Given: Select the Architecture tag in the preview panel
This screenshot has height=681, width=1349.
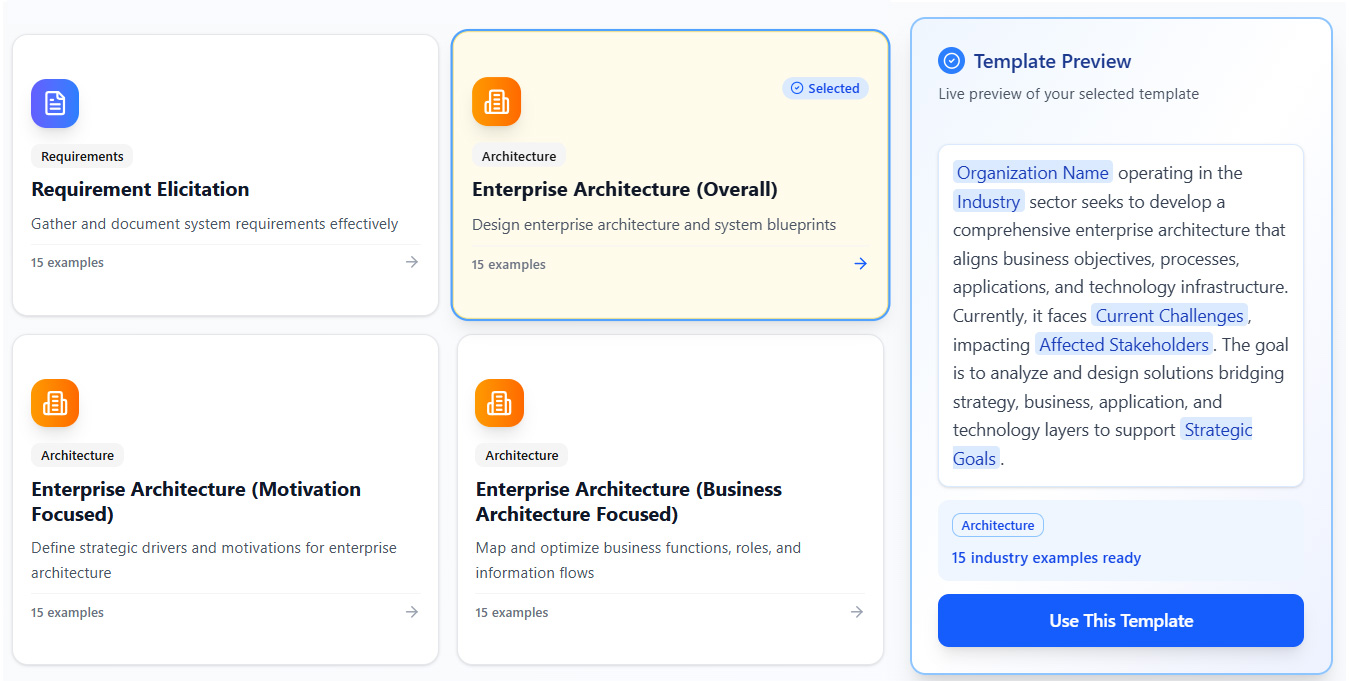Looking at the screenshot, I should point(997,525).
